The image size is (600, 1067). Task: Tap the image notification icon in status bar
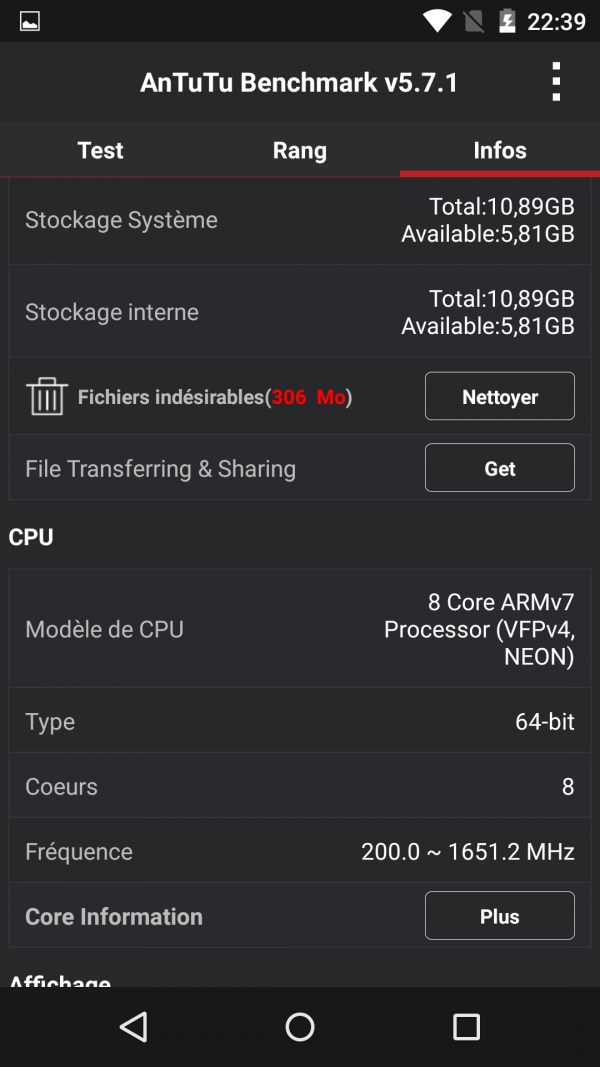click(30, 21)
